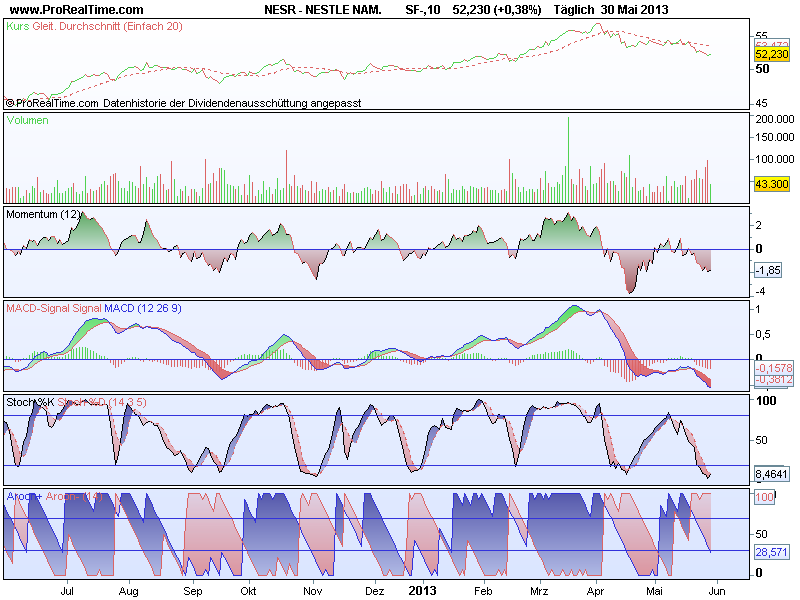Image resolution: width=800 pixels, height=600 pixels.
Task: Click the Okt month label
Action: [x=248, y=591]
